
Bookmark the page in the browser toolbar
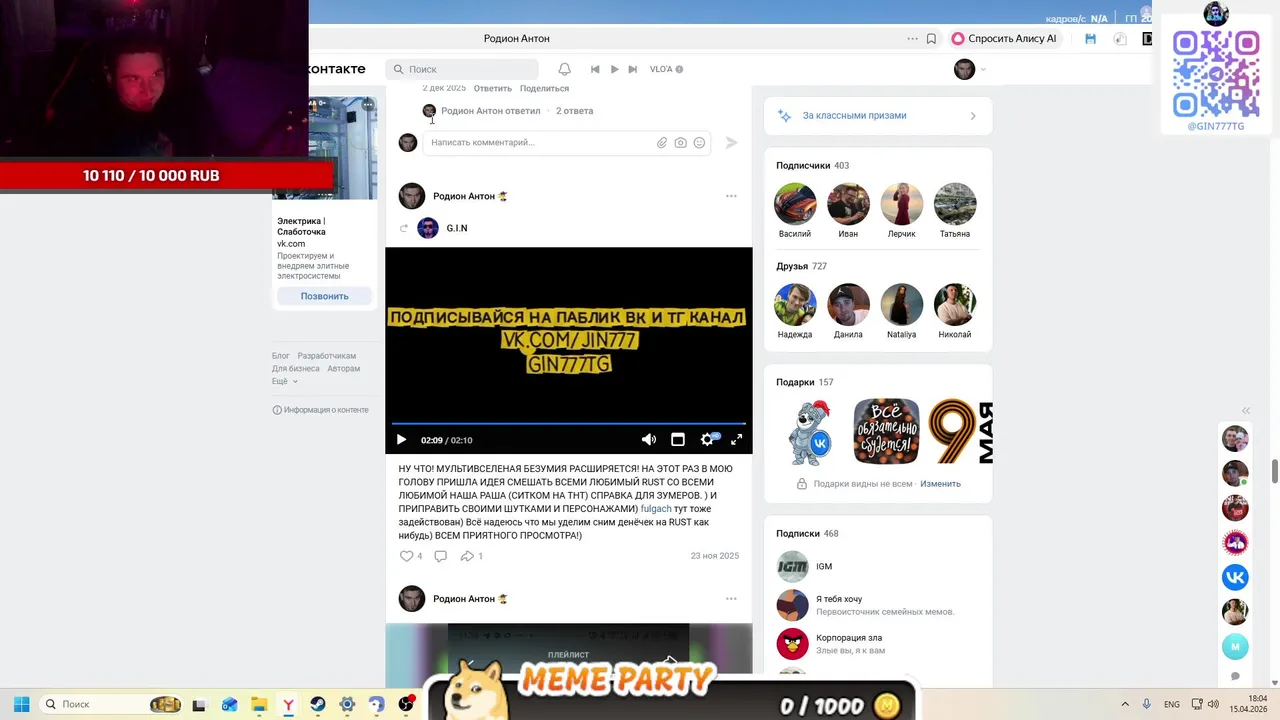[931, 39]
